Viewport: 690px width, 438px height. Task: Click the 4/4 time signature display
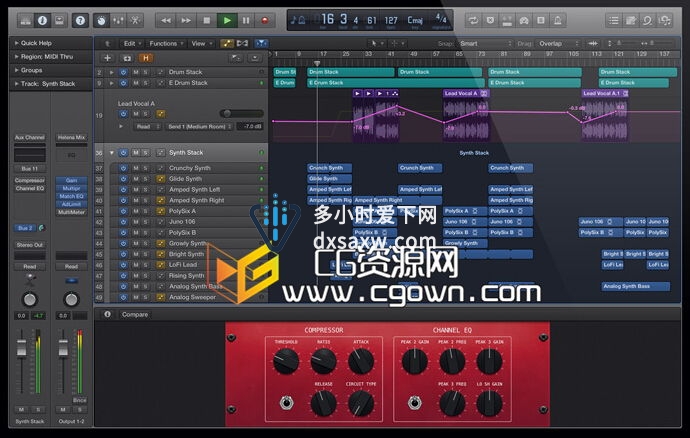pos(440,18)
